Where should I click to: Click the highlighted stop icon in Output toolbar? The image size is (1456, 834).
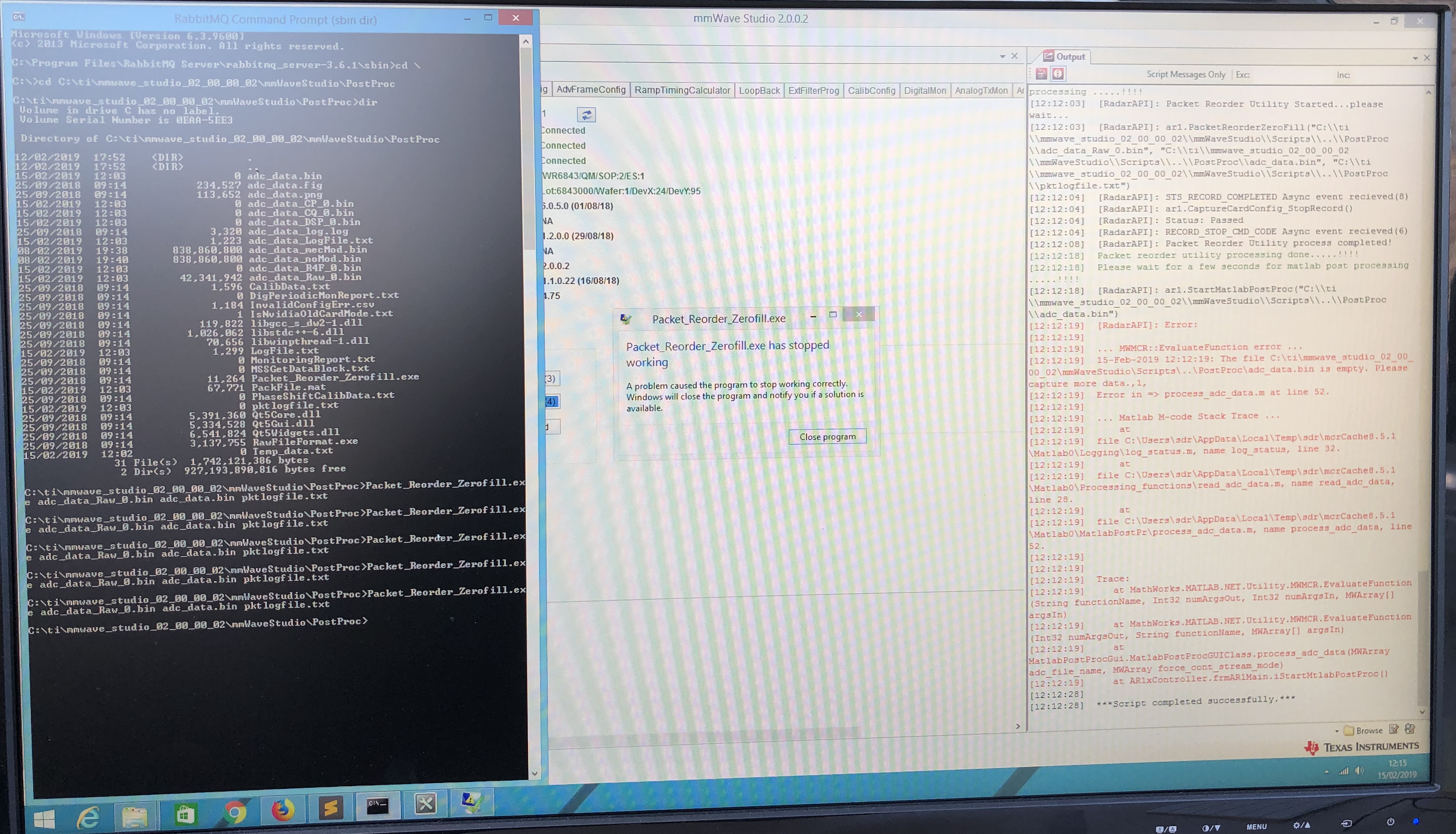coord(1058,74)
